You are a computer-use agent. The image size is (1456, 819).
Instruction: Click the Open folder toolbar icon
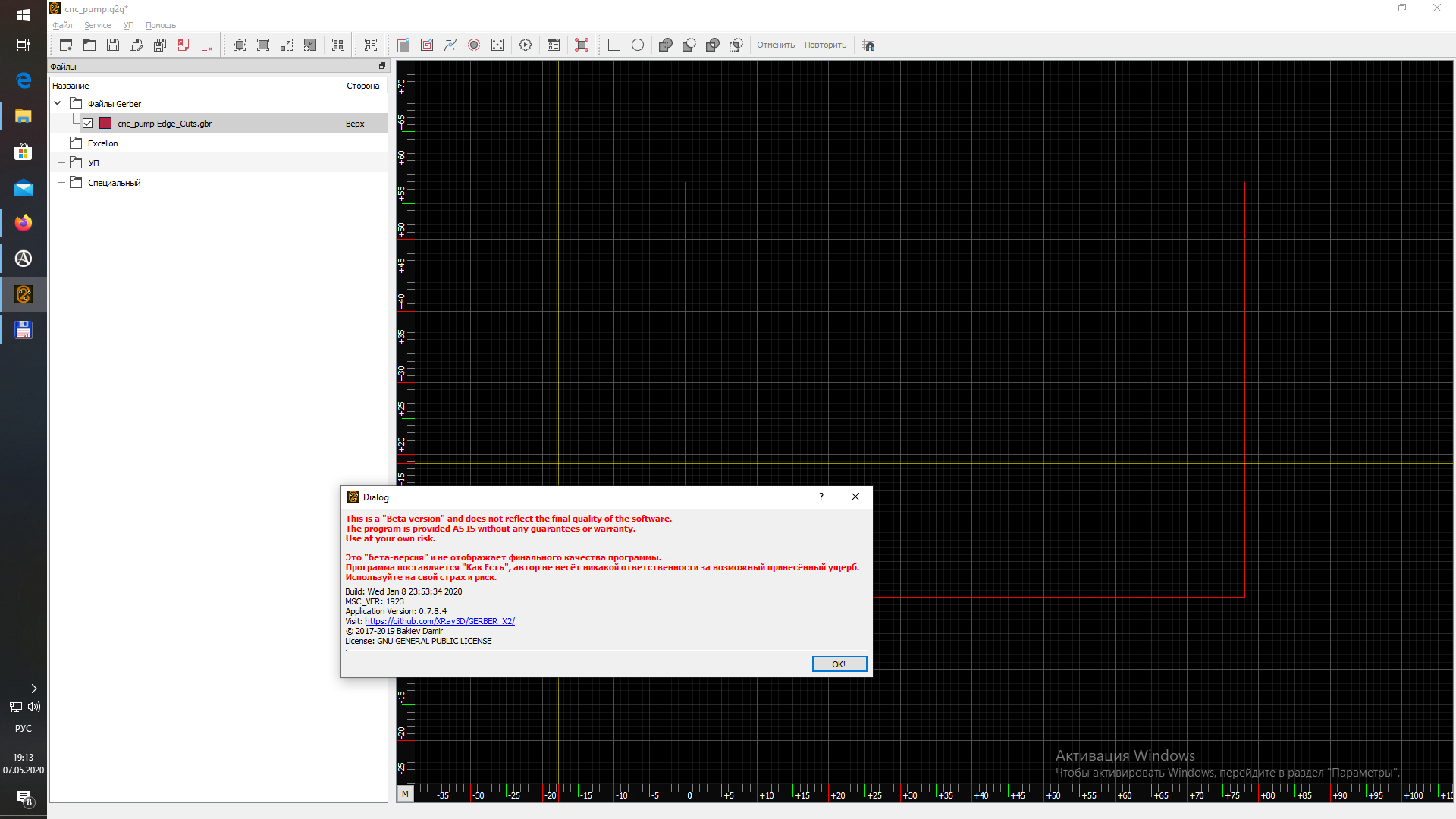click(89, 45)
